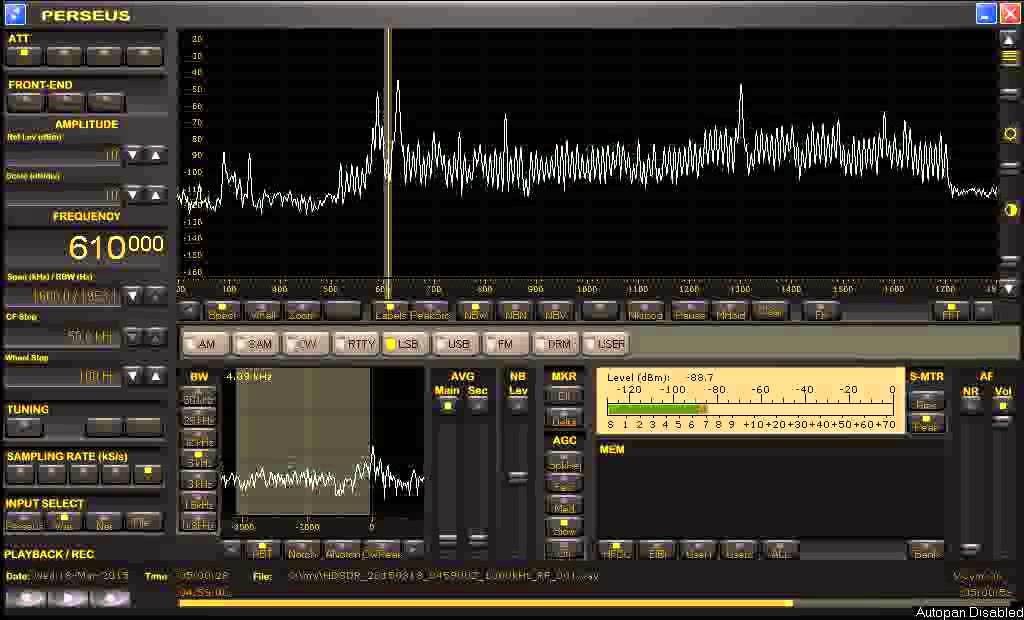Screen dimensions: 1024x620
Task: Enable AGC SpkRej button
Action: [x=564, y=463]
